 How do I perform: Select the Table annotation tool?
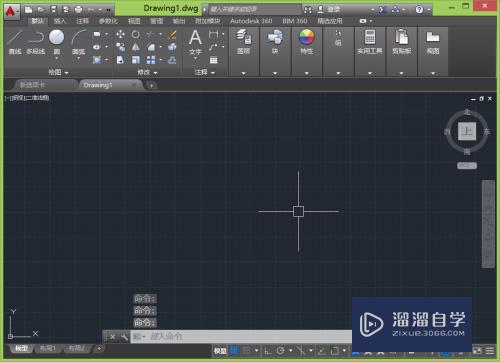pyautogui.click(x=213, y=60)
